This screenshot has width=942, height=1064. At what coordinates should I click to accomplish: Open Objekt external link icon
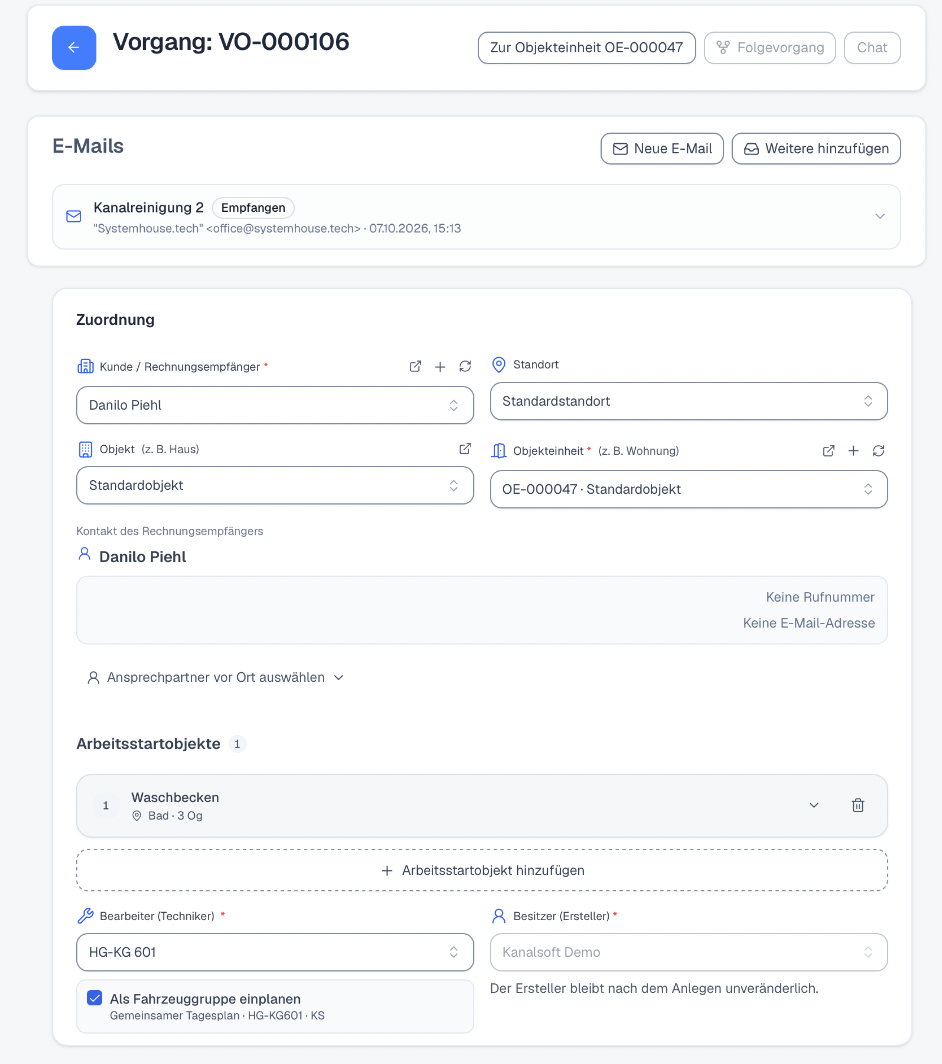coord(465,449)
